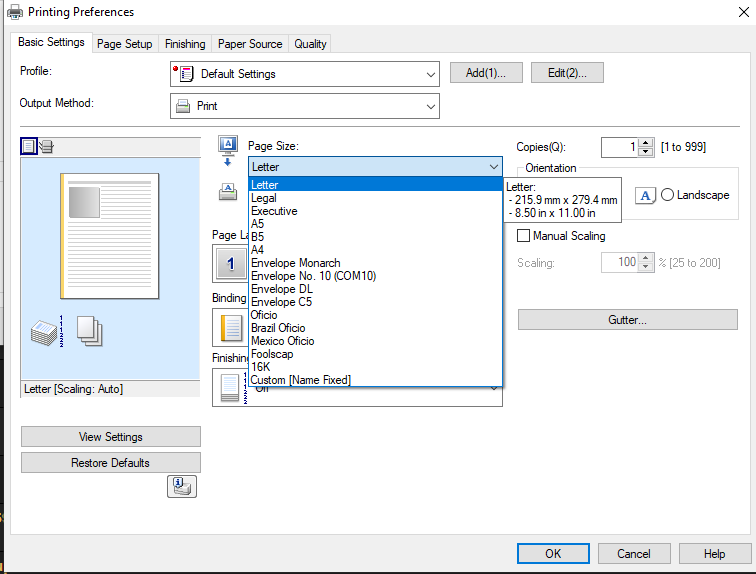Viewport: 756px width, 574px height.
Task: Click the page size document icon
Action: pyautogui.click(x=228, y=150)
